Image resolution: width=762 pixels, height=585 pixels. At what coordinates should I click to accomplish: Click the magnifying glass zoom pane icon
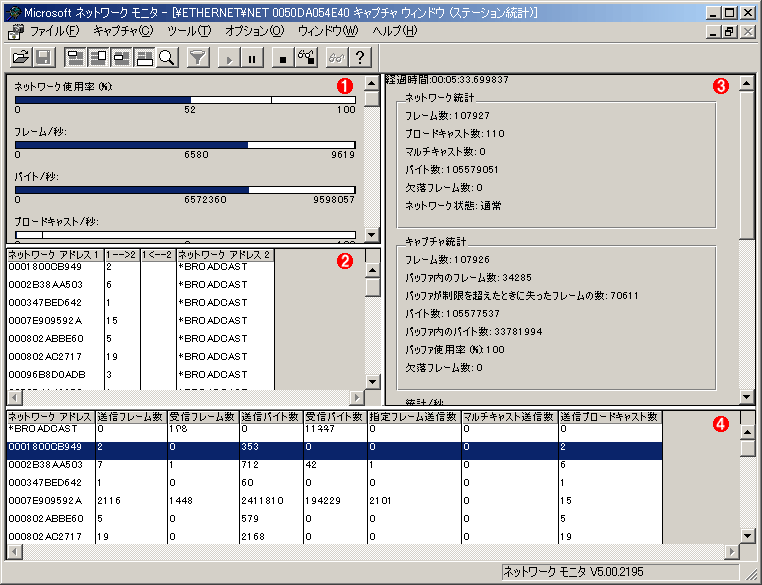[x=167, y=57]
